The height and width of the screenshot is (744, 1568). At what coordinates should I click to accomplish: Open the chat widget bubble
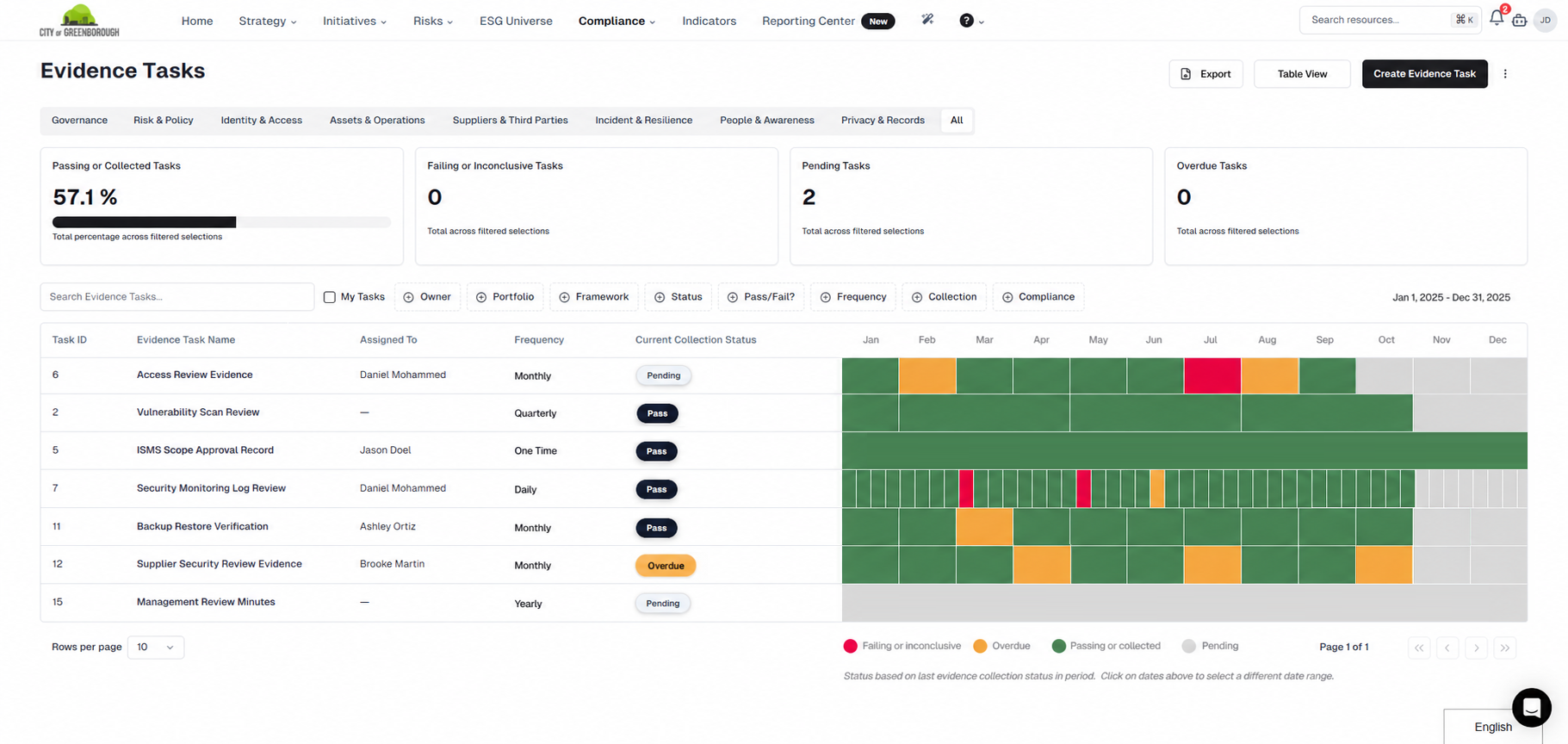pyautogui.click(x=1532, y=708)
